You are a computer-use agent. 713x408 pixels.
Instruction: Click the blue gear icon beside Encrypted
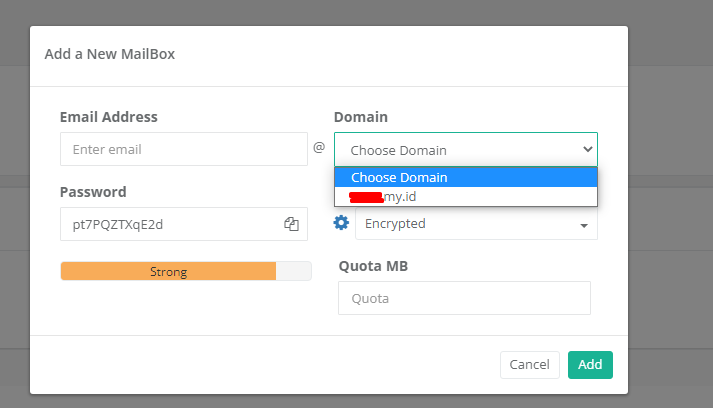pos(341,223)
